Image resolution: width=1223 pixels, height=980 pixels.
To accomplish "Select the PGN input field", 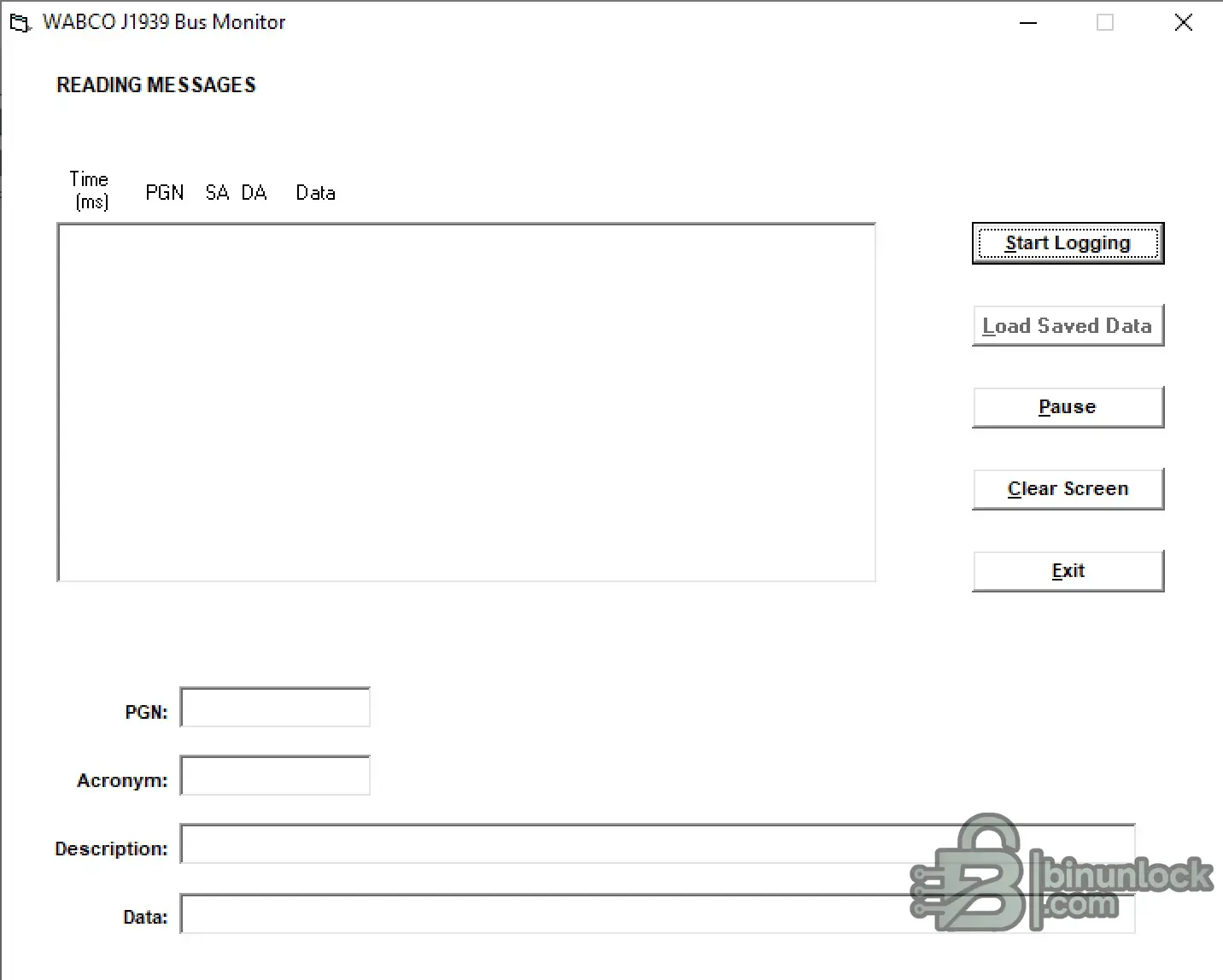I will point(275,707).
